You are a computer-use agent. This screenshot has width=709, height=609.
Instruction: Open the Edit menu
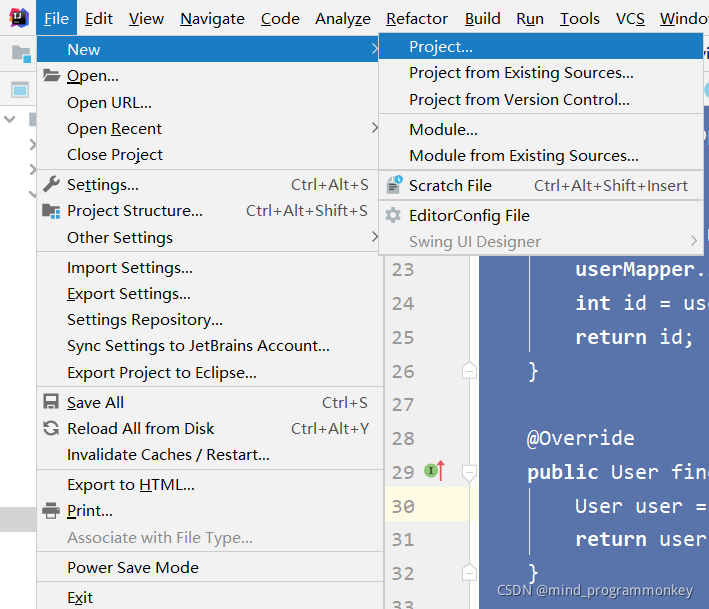tap(99, 19)
